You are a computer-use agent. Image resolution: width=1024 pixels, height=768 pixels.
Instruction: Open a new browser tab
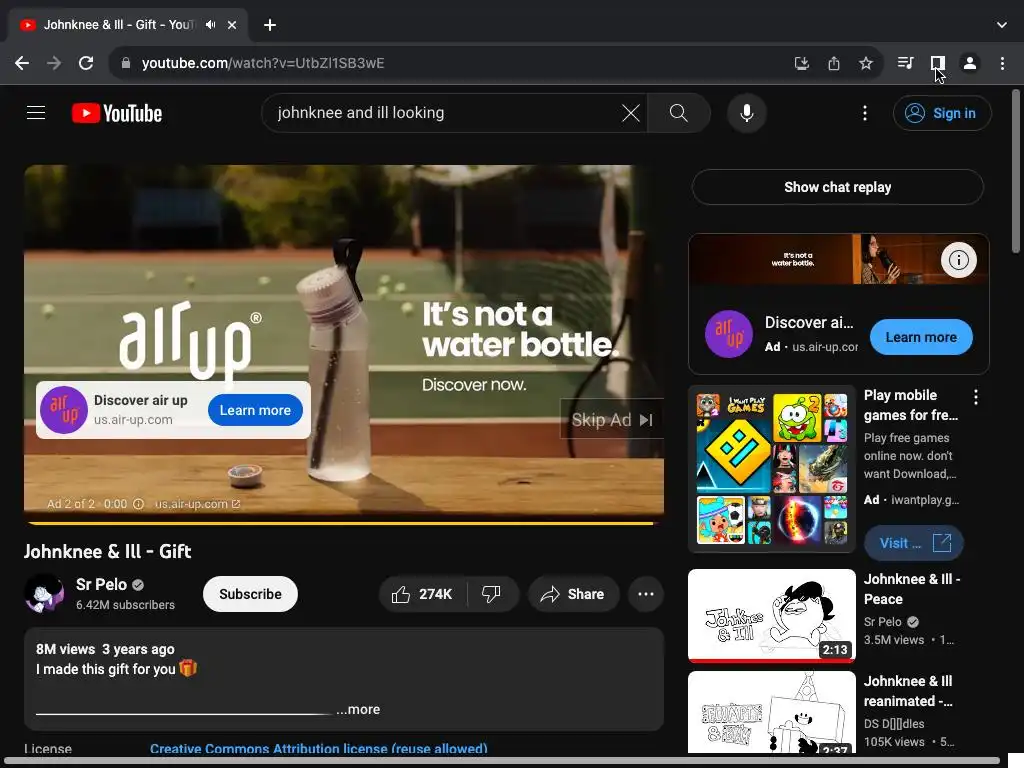coord(270,25)
